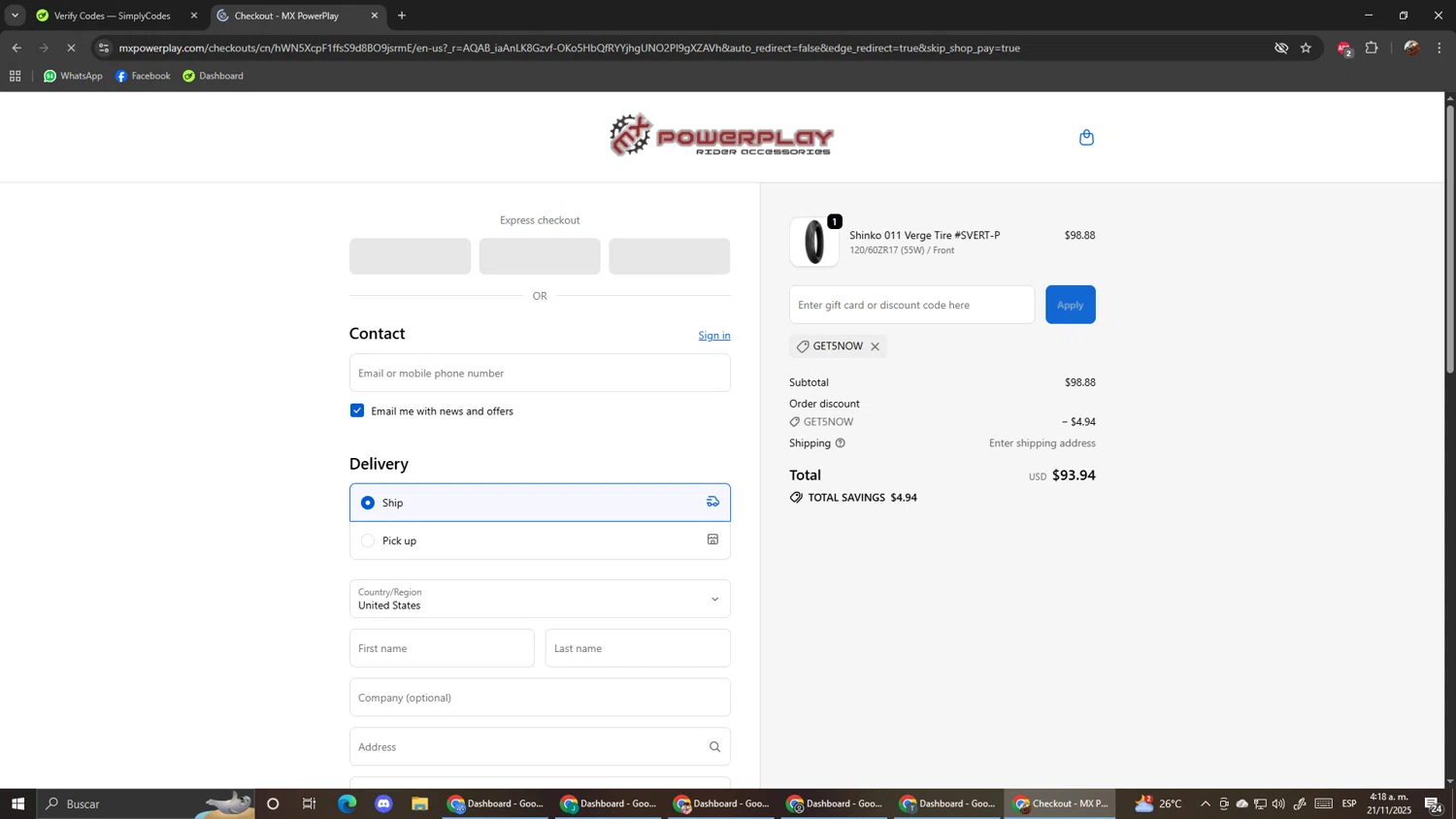This screenshot has height=819, width=1456.
Task: Open the taskbar clock showing 4:18 a. m.
Action: (x=1390, y=803)
